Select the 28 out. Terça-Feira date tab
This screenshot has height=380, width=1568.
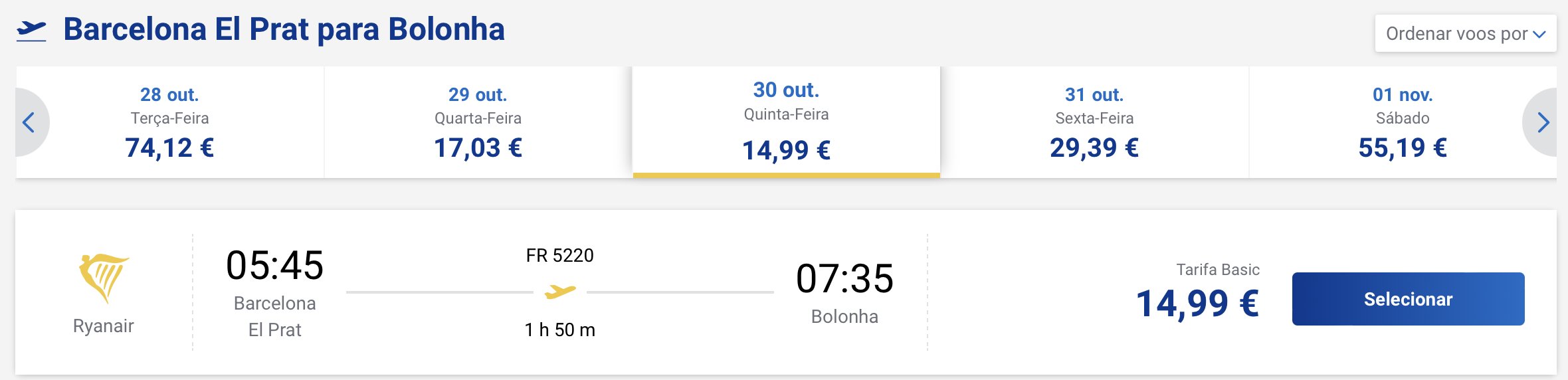pos(169,122)
